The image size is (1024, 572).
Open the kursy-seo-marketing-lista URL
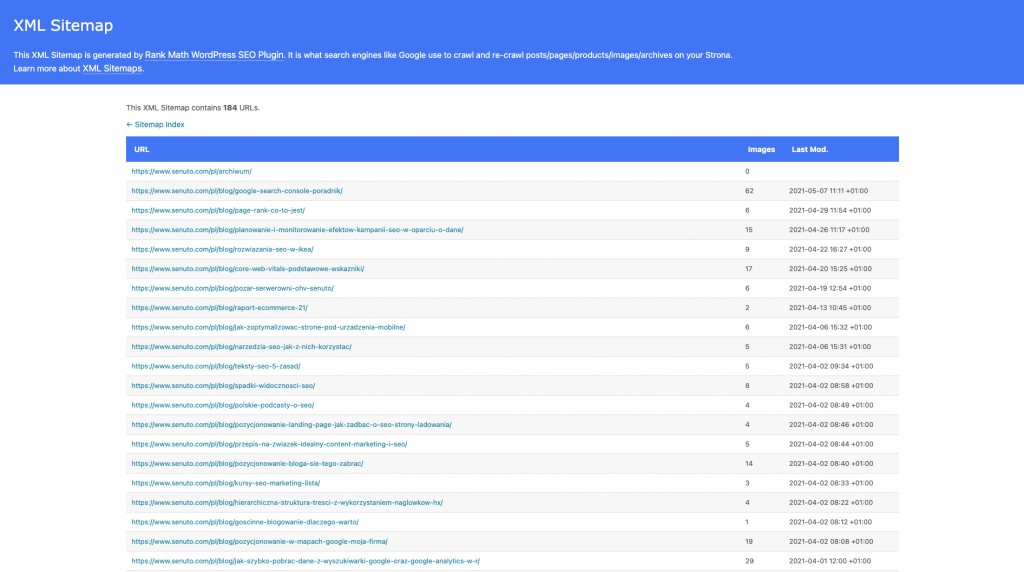coord(226,483)
